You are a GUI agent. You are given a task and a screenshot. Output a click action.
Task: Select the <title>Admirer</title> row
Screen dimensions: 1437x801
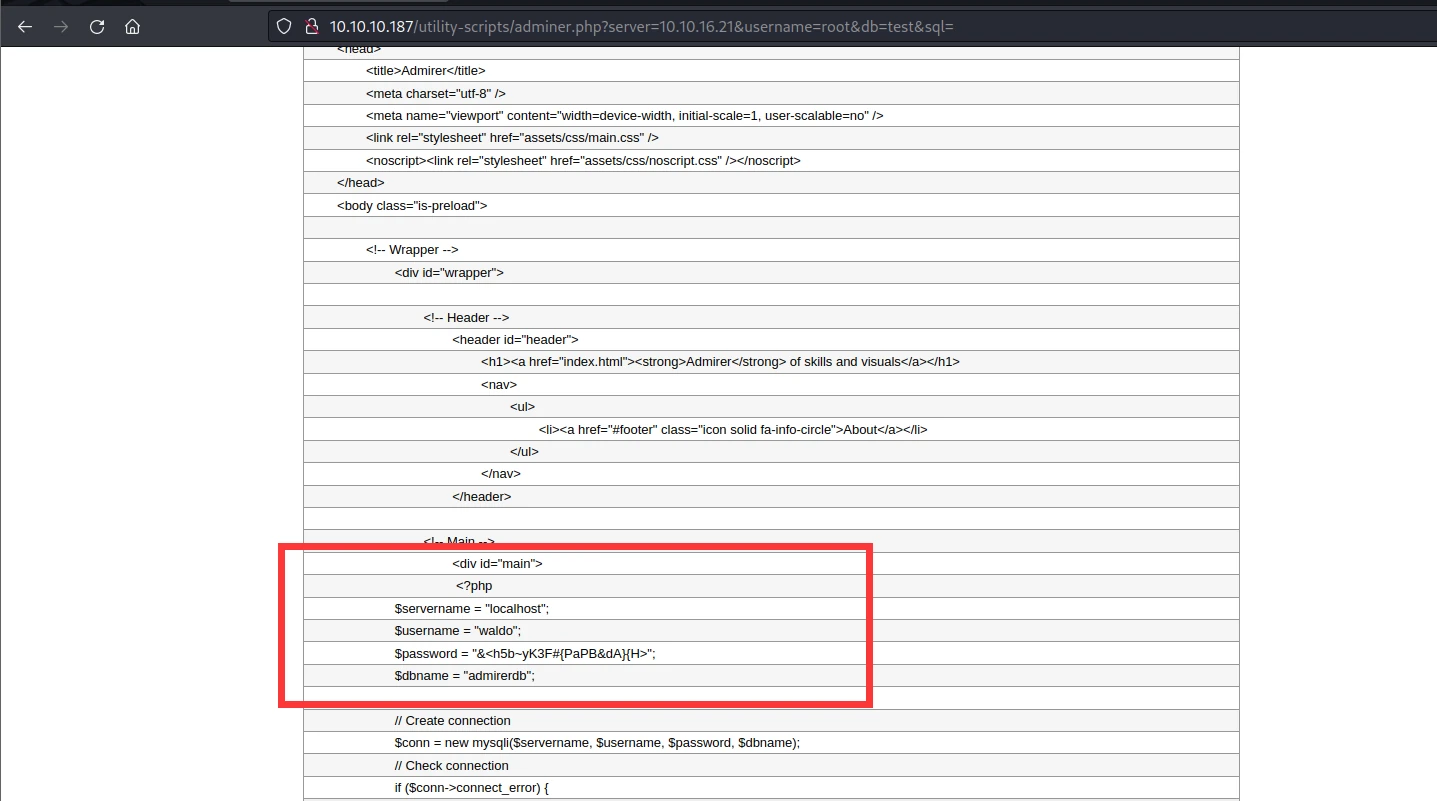771,70
